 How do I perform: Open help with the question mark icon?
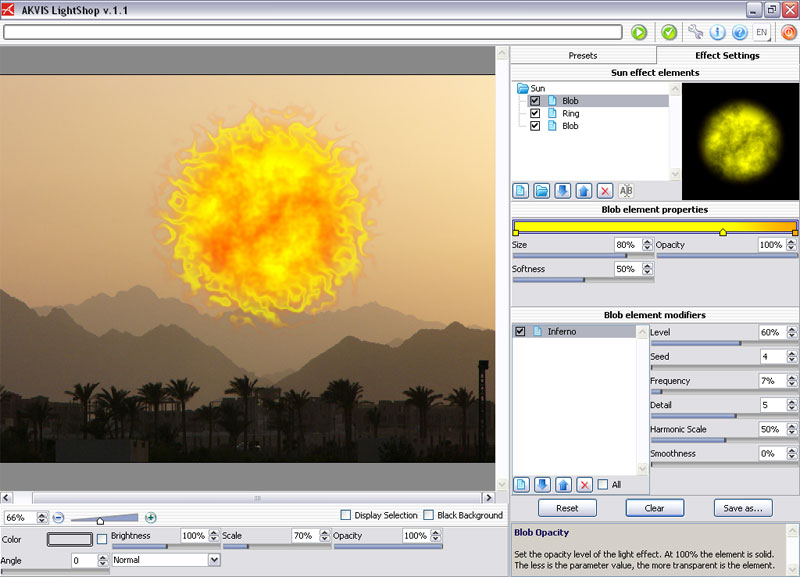(740, 32)
